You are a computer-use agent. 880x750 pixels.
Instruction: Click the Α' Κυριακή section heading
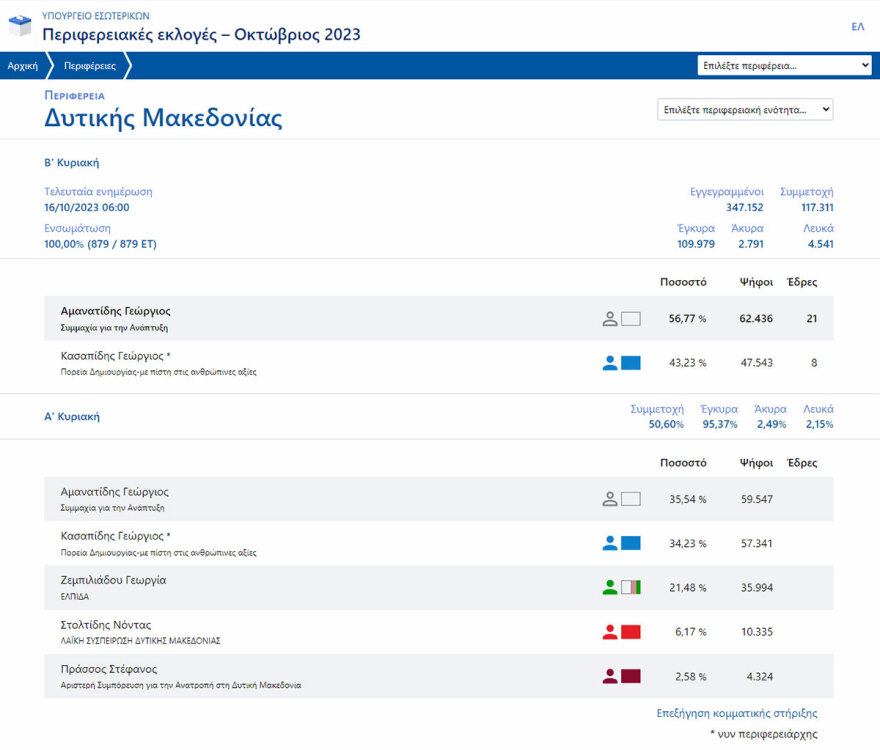tap(71, 416)
